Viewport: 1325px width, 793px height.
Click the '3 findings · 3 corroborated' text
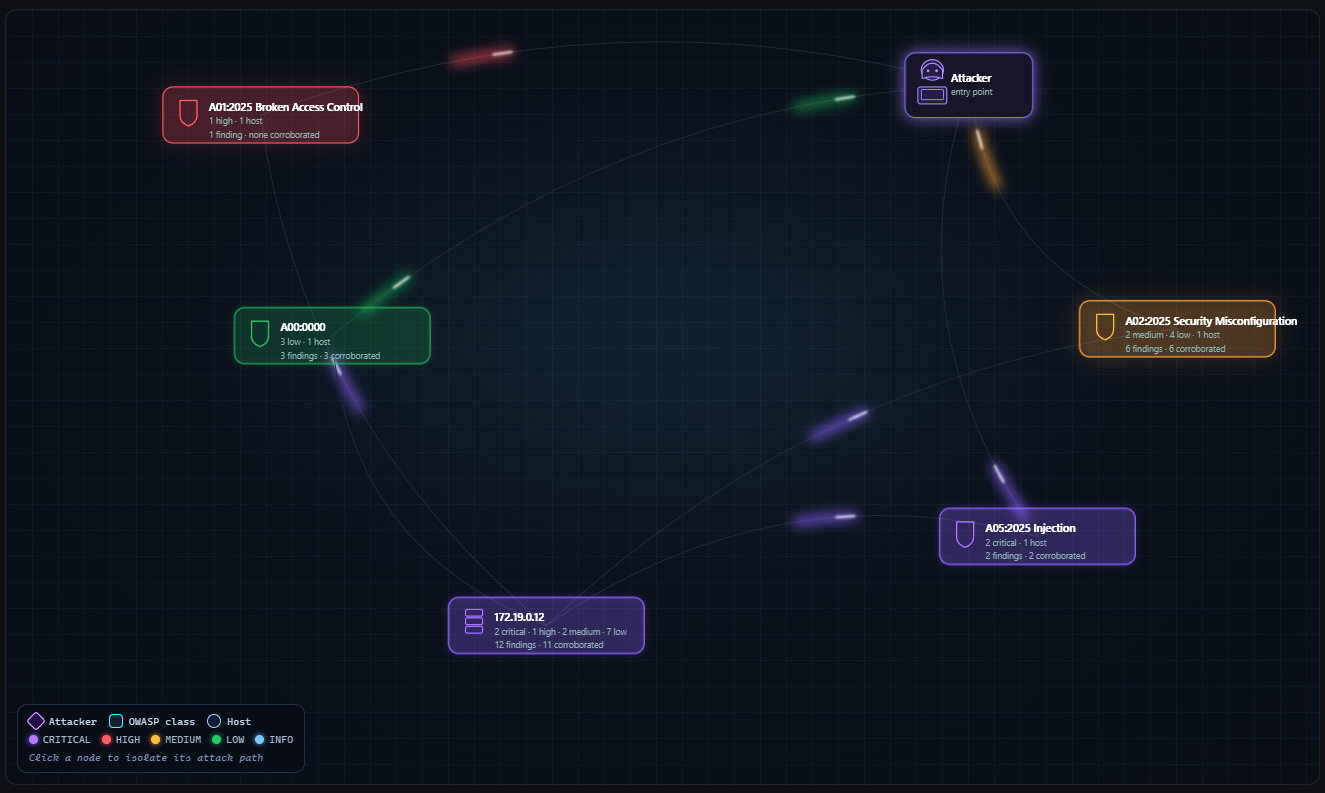coord(330,356)
